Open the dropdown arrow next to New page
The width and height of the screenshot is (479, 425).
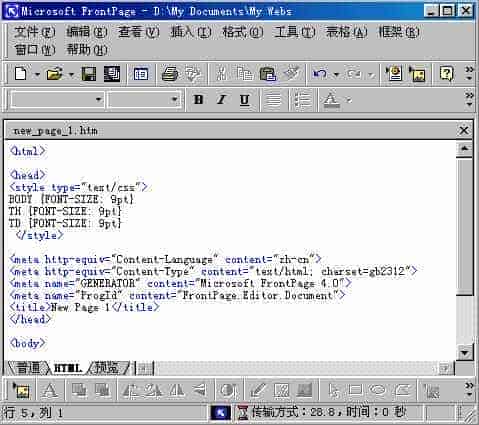point(37,74)
